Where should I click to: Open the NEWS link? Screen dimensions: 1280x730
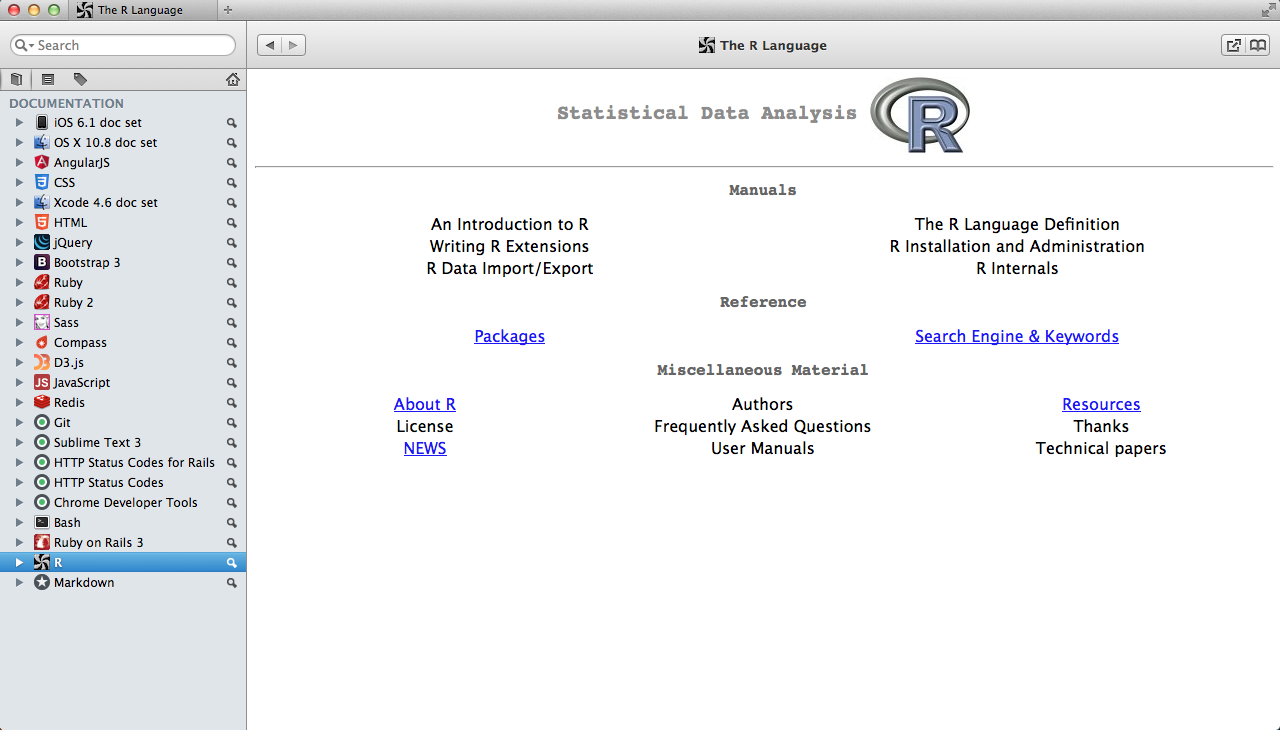point(425,448)
